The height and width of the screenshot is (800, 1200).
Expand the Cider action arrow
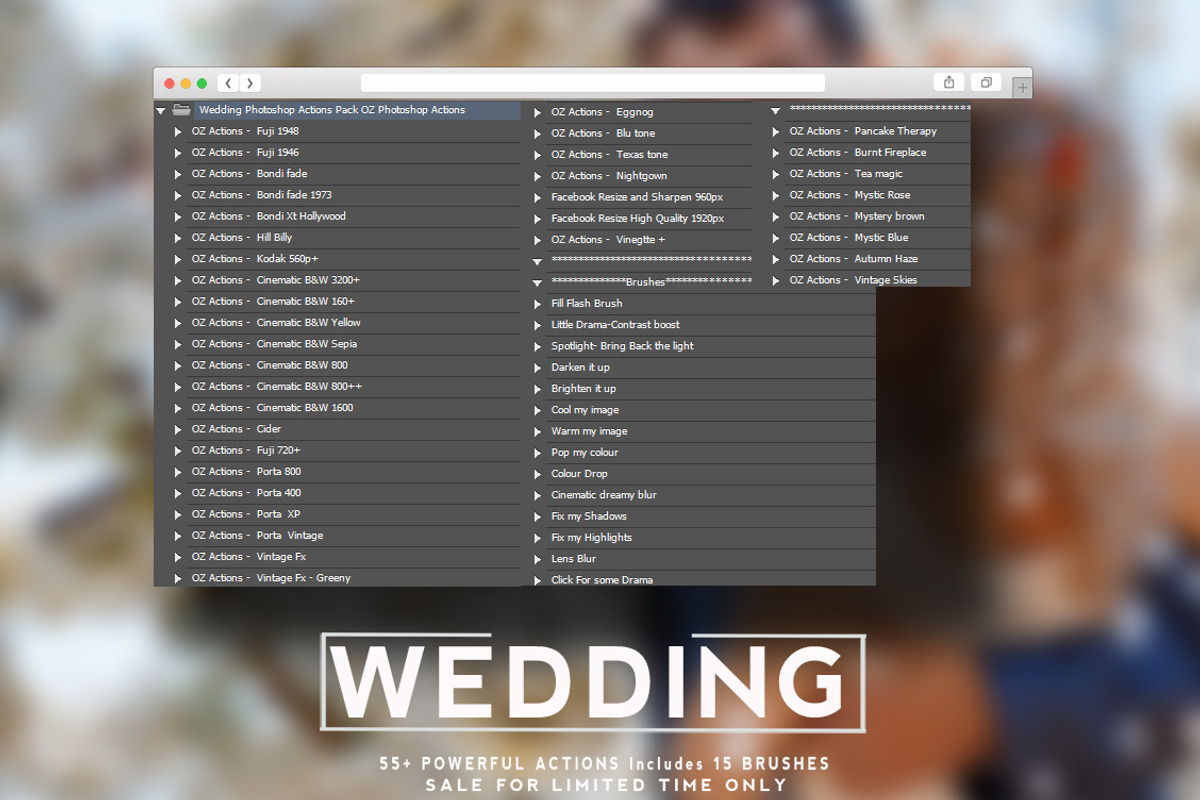[x=178, y=430]
